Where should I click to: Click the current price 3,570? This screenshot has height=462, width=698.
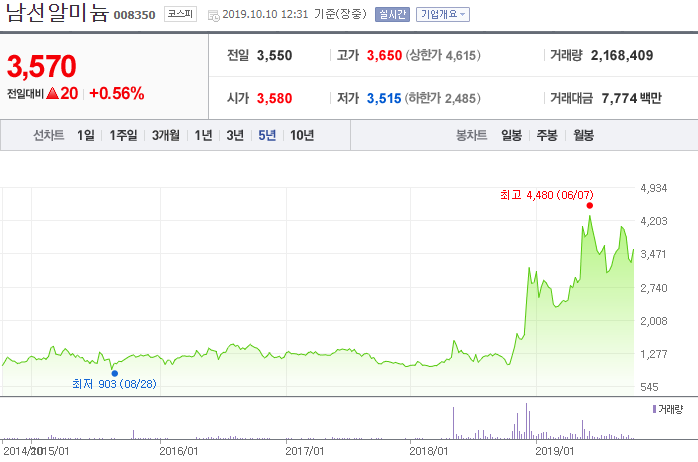coord(42,66)
